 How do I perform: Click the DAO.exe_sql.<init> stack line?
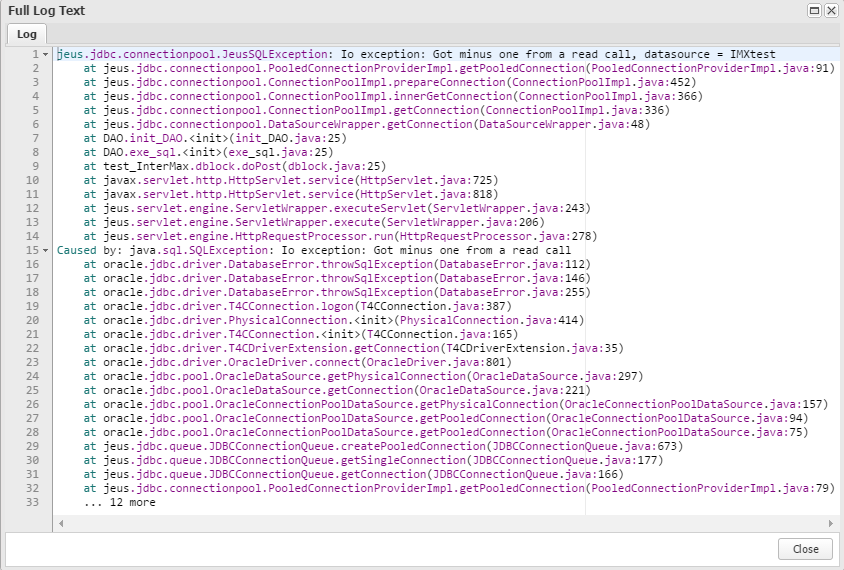point(209,152)
